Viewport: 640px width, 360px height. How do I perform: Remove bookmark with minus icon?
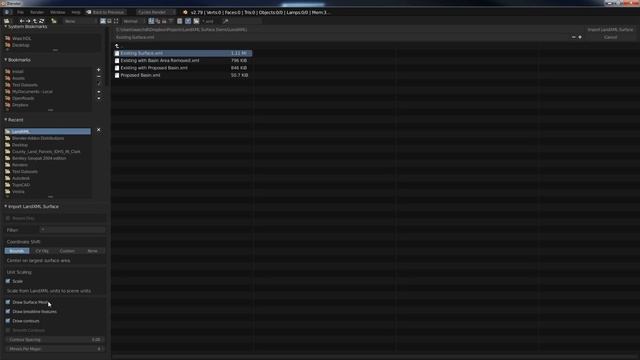point(99,76)
